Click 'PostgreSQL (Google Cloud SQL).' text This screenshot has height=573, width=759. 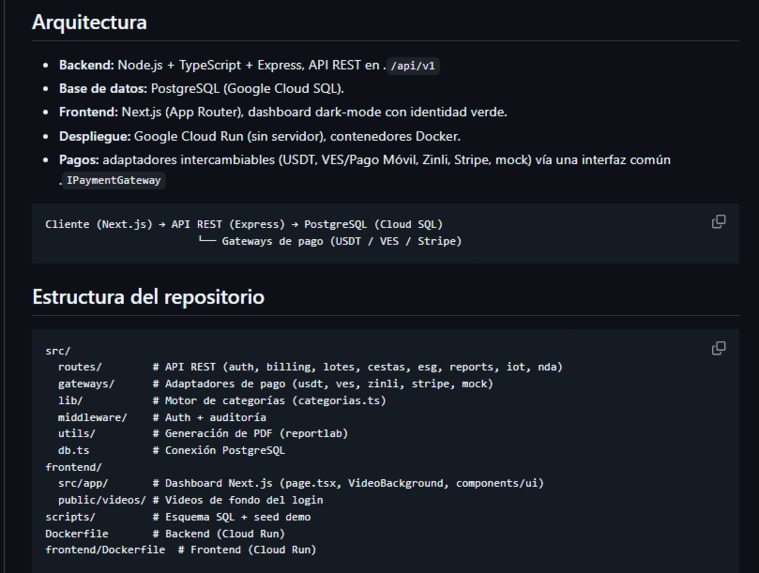pos(247,89)
